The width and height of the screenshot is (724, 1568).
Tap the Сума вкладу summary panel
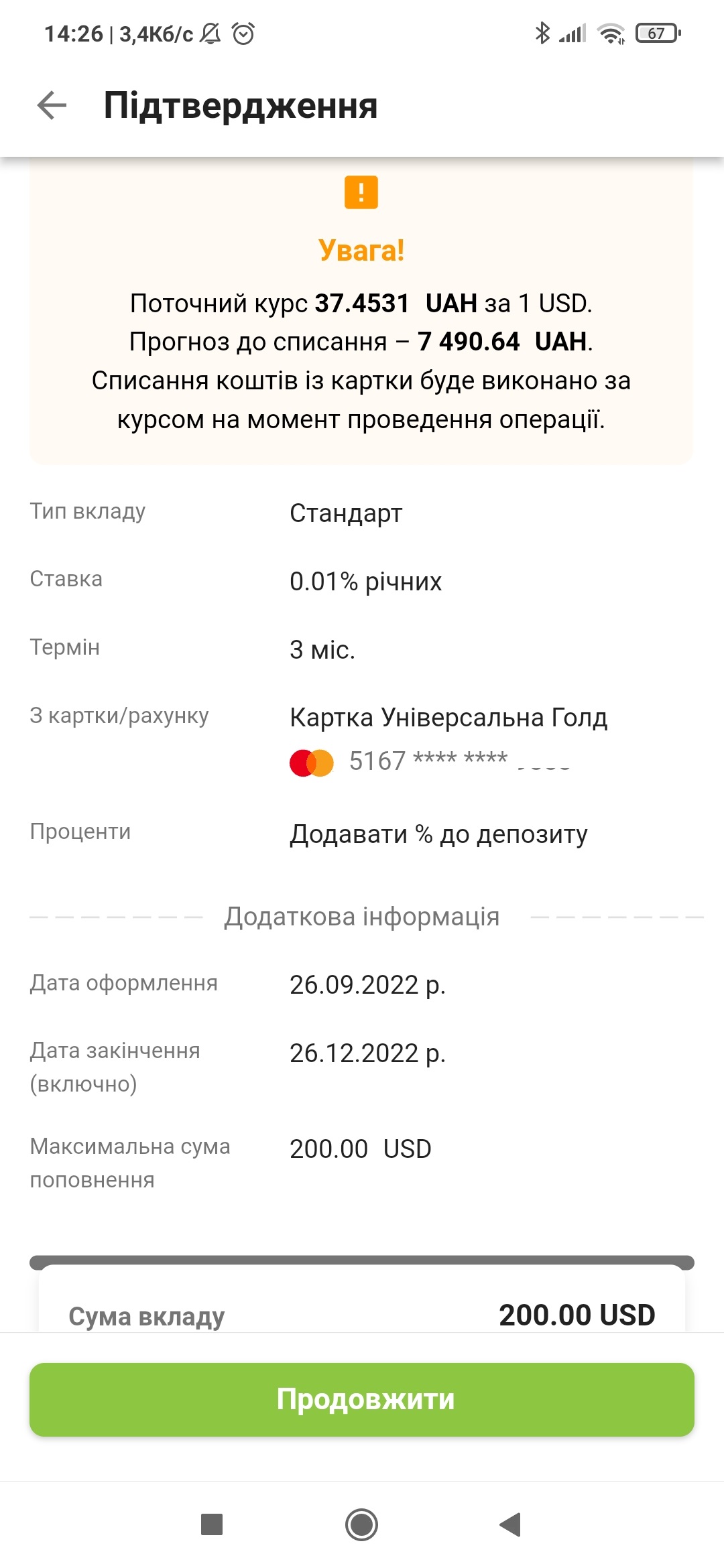[362, 1300]
